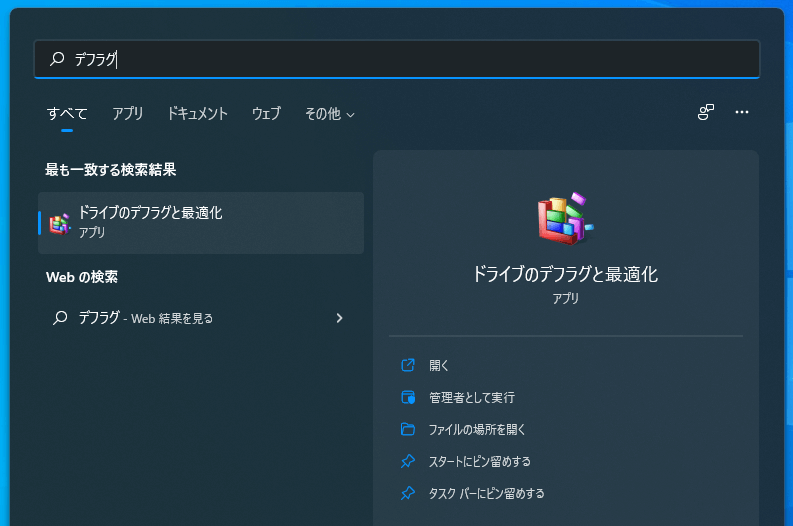Click the defrag app icon in results list
This screenshot has height=526, width=793.
pos(60,224)
